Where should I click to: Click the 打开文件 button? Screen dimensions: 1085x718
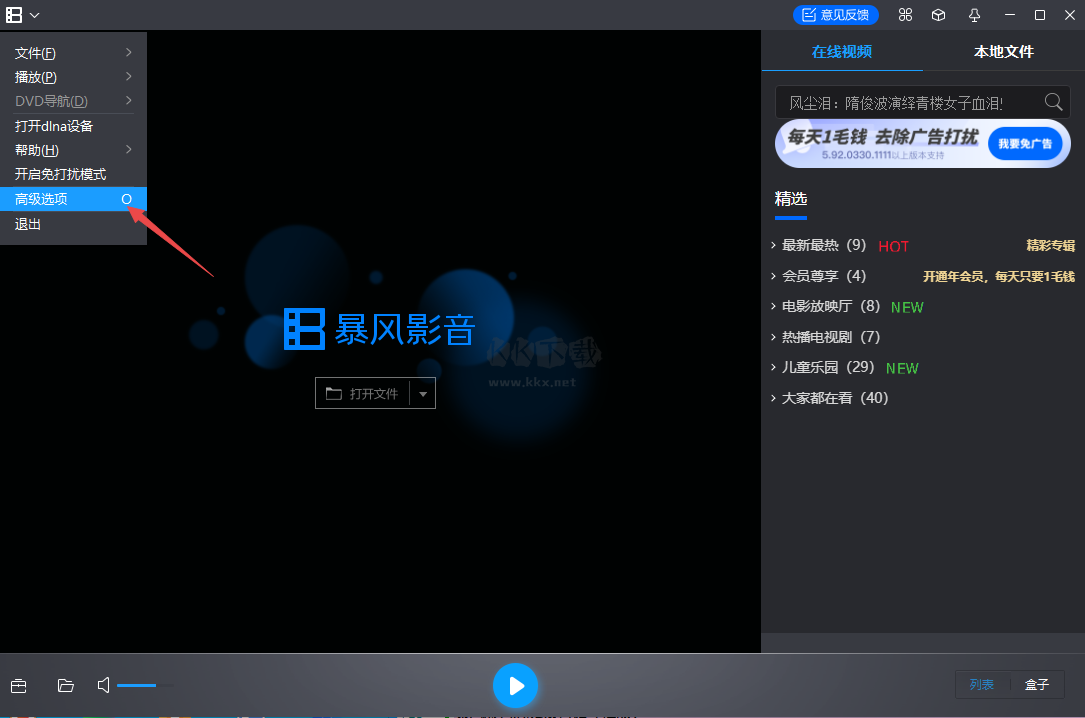tap(363, 394)
